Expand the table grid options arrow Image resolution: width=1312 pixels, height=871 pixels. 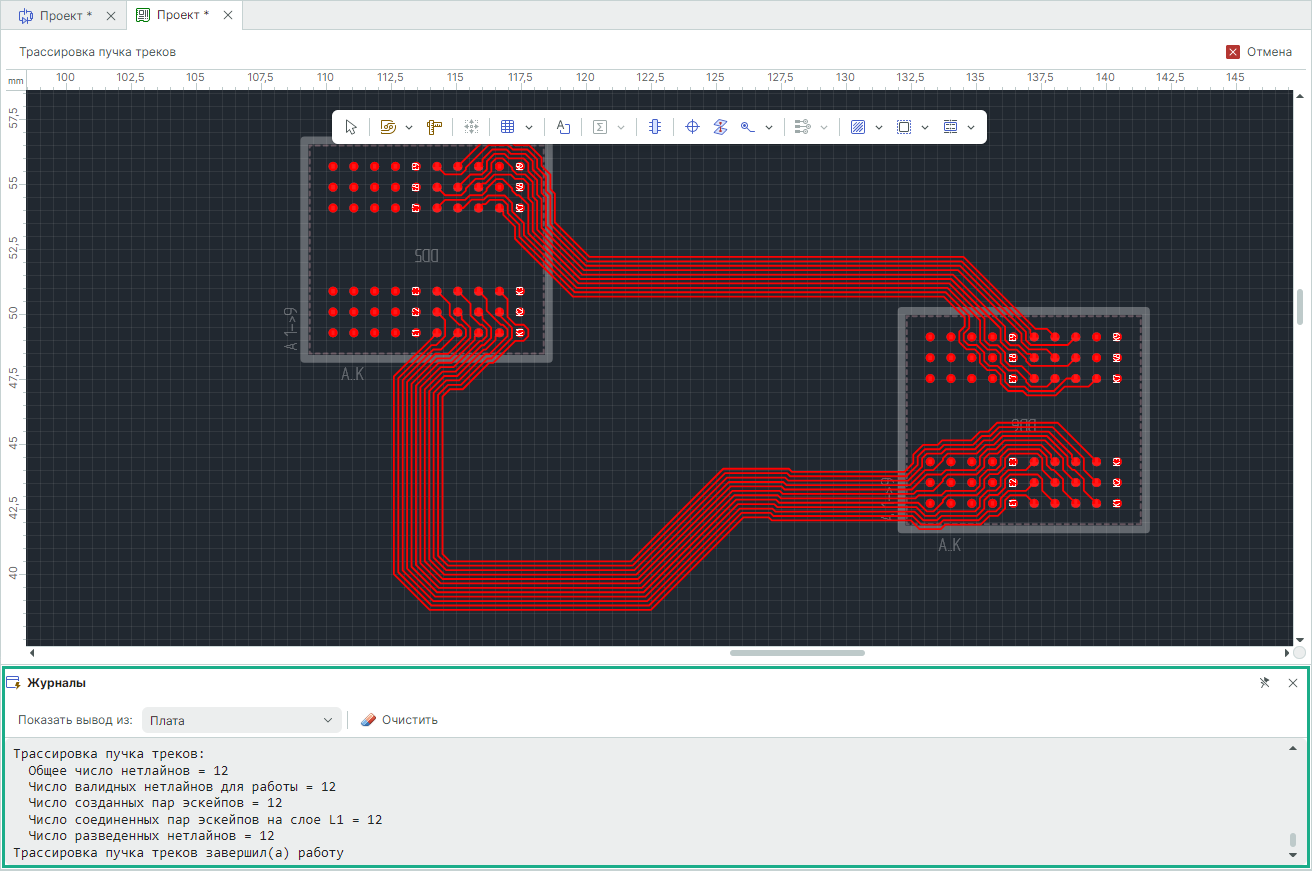tap(529, 127)
